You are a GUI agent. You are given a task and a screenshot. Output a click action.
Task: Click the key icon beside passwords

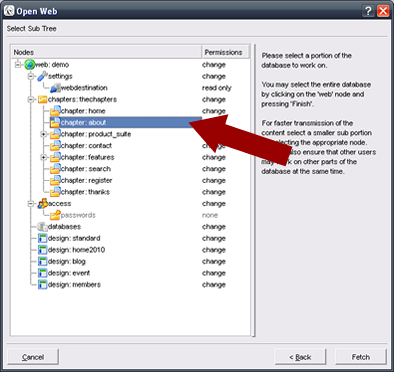click(x=55, y=215)
